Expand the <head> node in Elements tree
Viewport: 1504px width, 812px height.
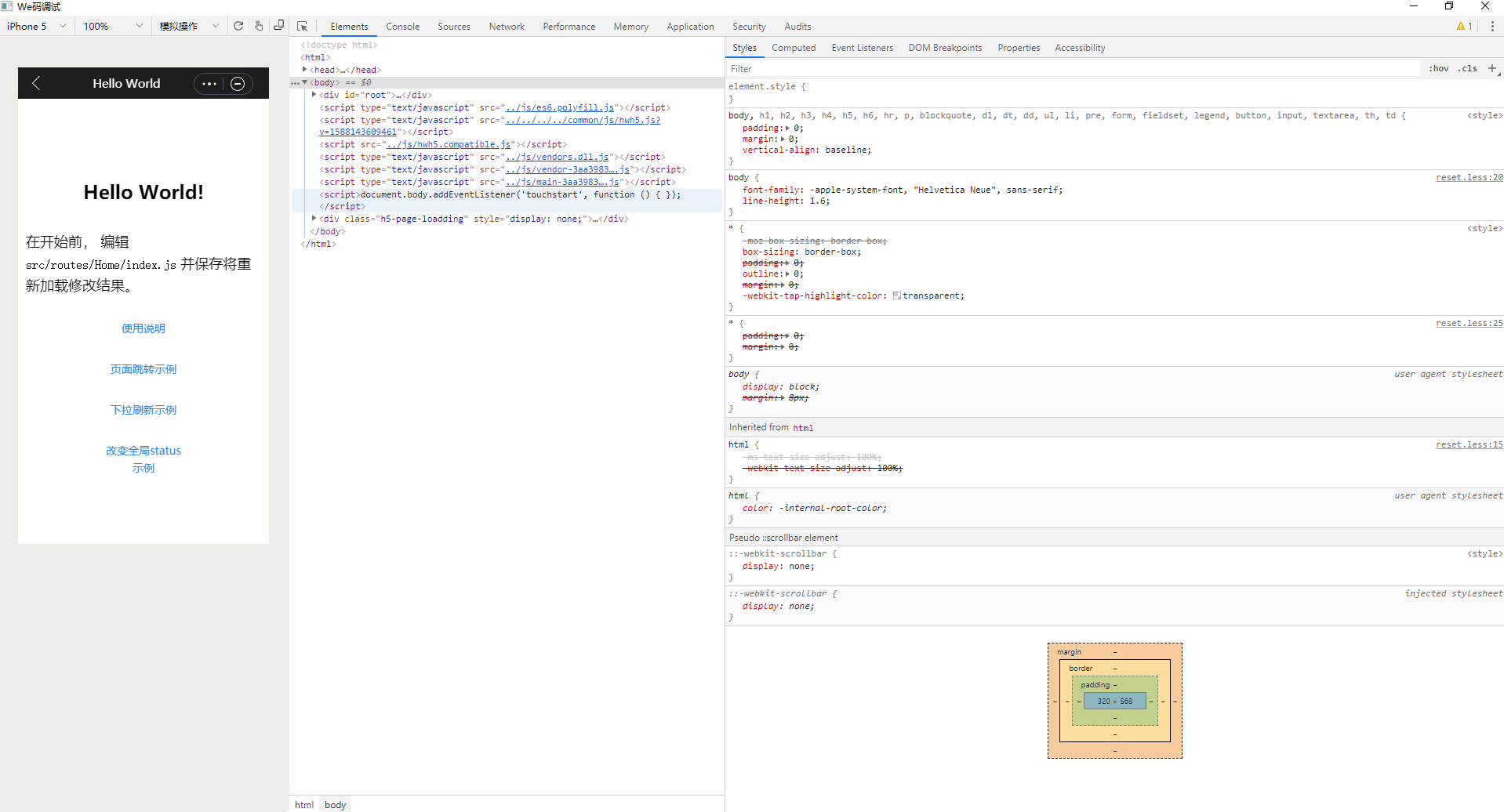coord(306,70)
